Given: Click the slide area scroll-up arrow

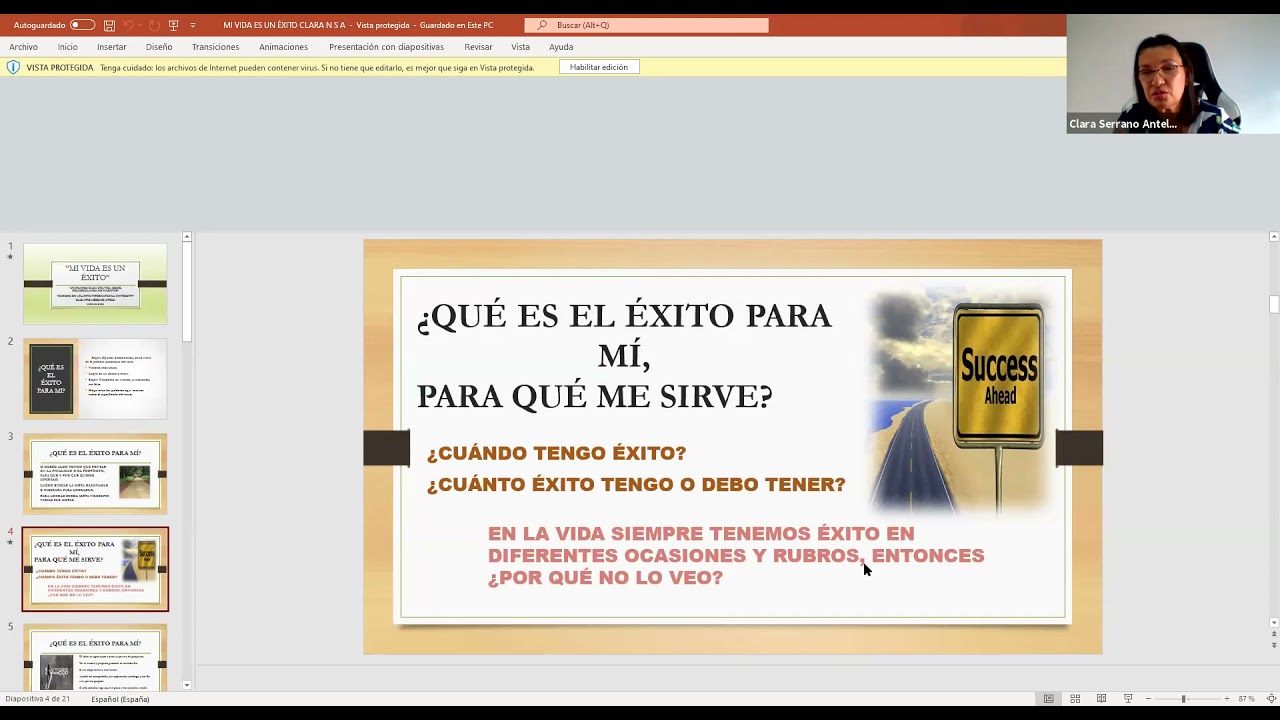Looking at the screenshot, I should [x=1273, y=237].
